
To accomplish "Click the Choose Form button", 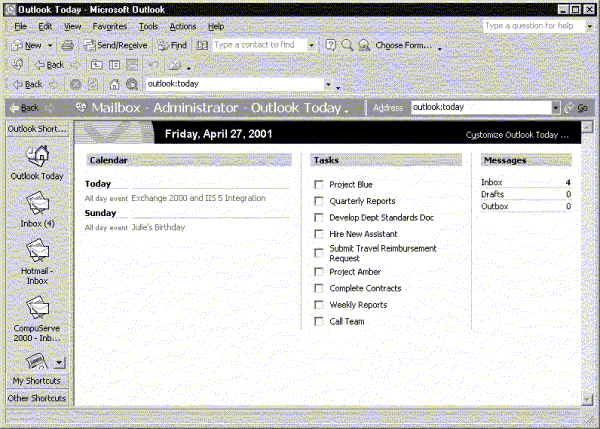I will pos(403,46).
